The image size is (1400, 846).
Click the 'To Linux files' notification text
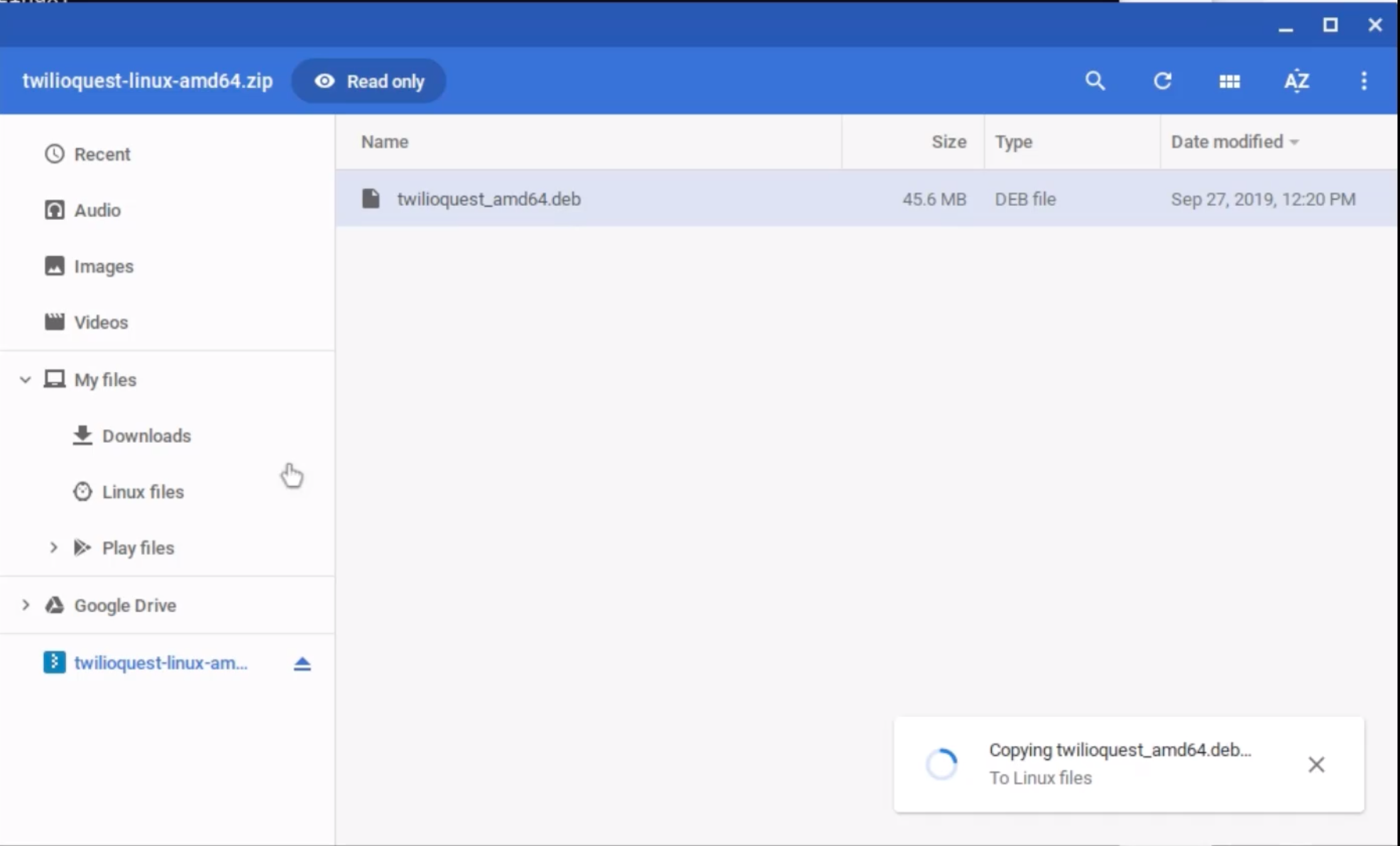1040,778
